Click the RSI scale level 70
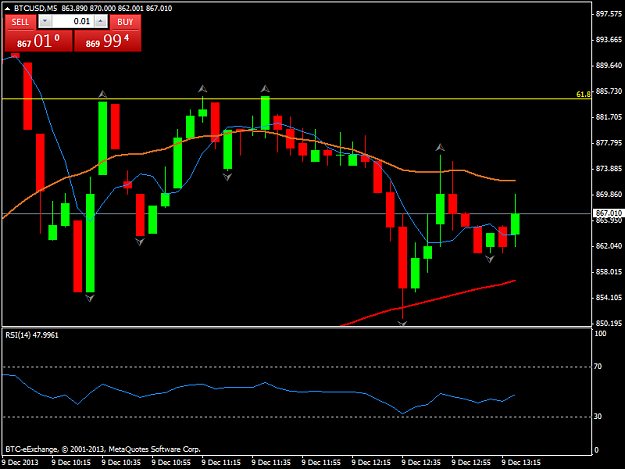This screenshot has height=469, width=625. (597, 367)
